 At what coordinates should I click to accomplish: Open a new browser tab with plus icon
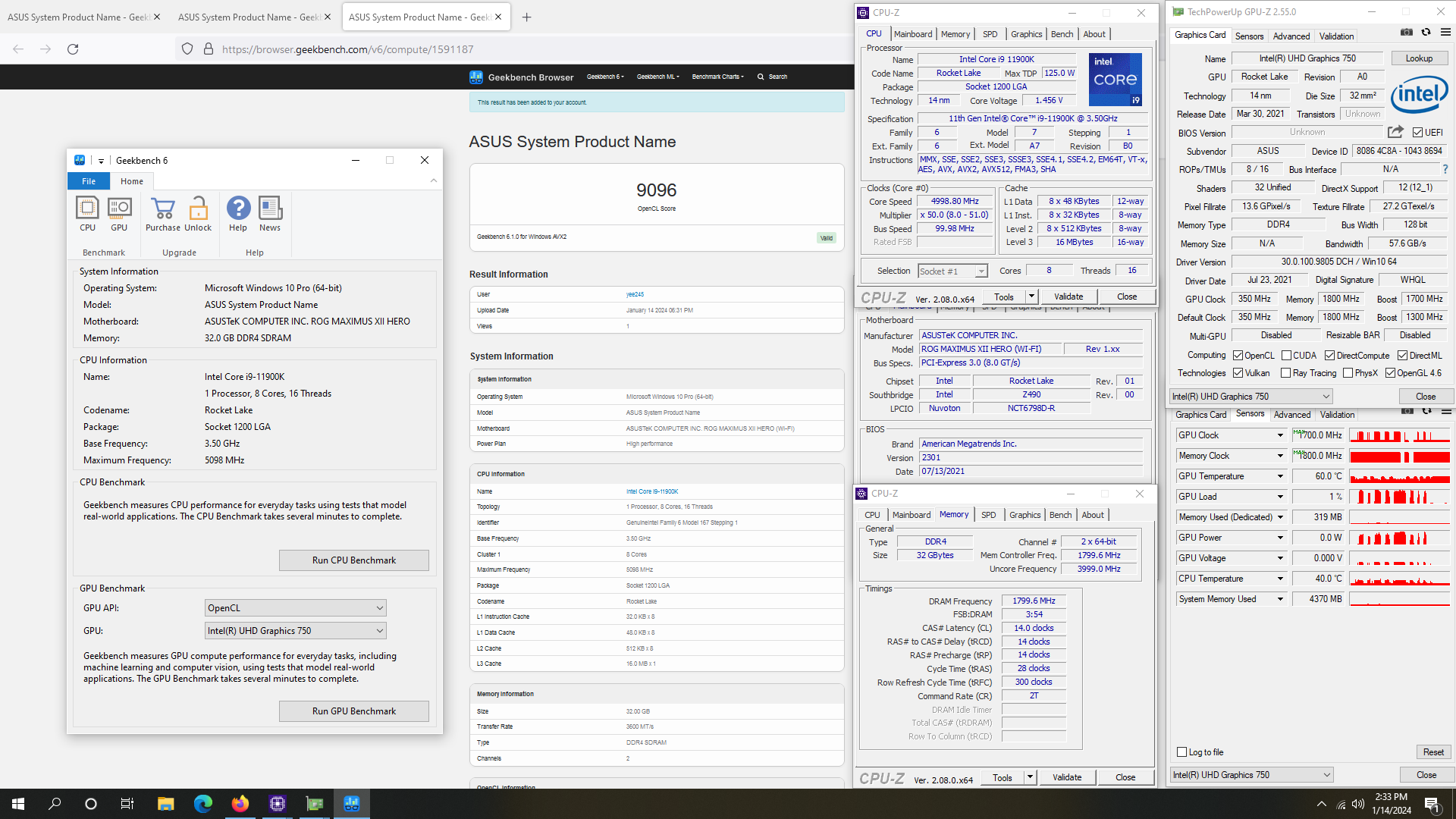pos(527,17)
